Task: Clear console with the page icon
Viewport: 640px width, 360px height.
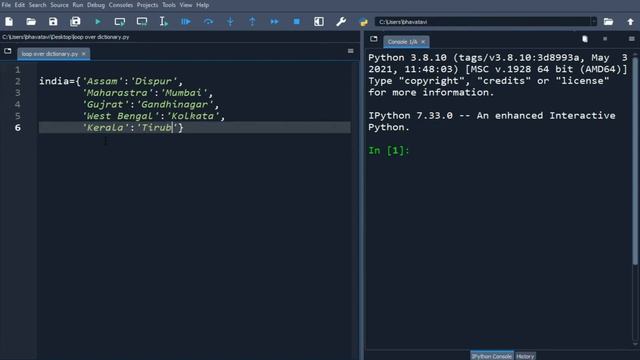Action: (585, 39)
